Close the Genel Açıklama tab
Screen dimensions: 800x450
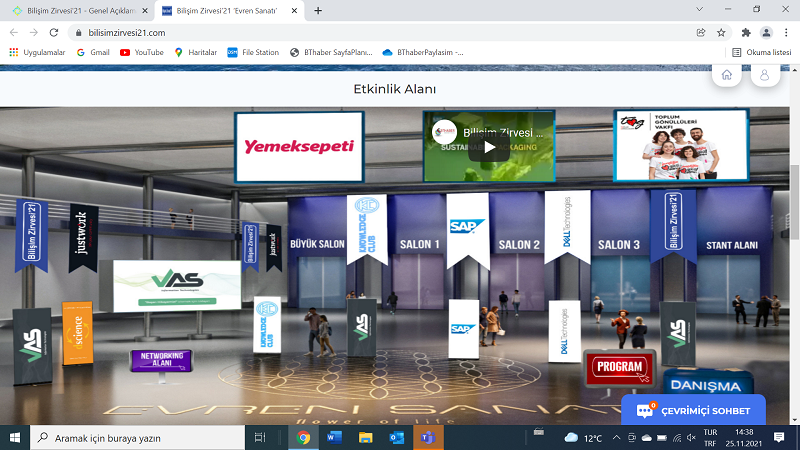[145, 10]
